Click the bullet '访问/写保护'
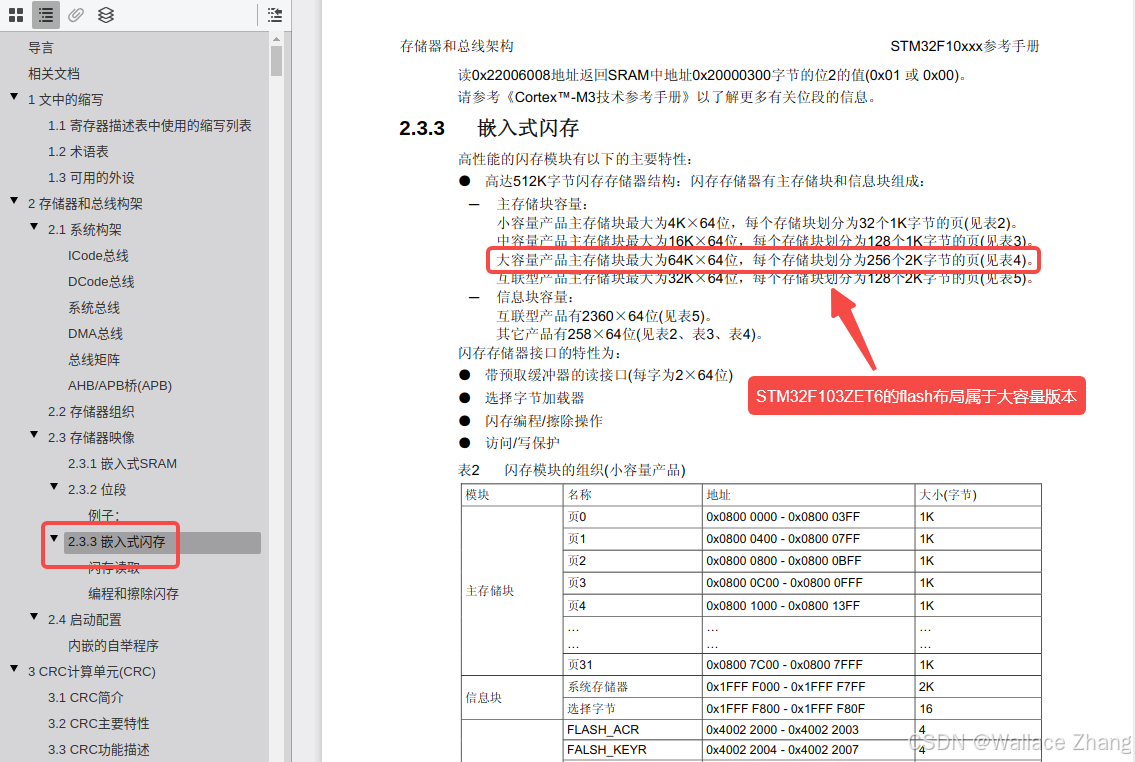Viewport: 1135px width, 762px height. point(522,443)
